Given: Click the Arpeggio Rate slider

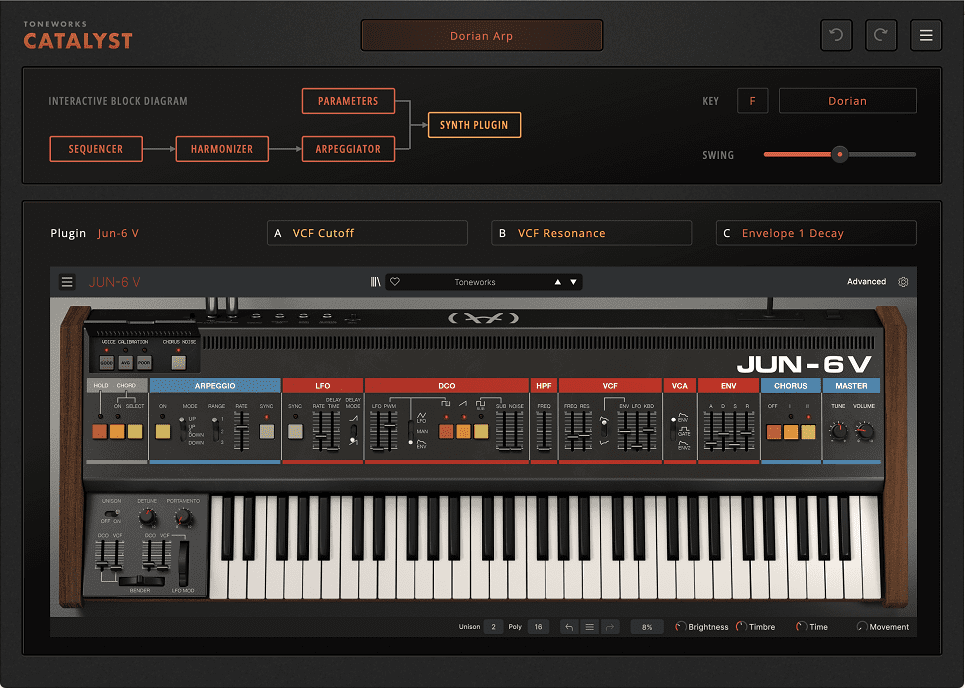Looking at the screenshot, I should pos(242,431).
